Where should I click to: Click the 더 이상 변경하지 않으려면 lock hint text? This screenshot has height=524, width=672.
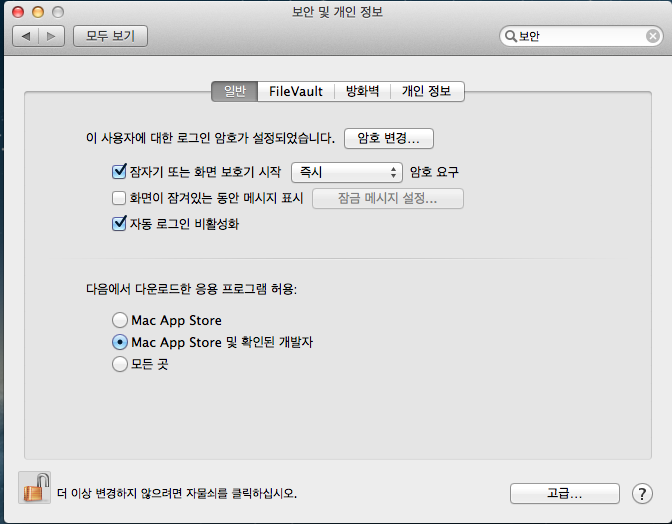point(177,493)
